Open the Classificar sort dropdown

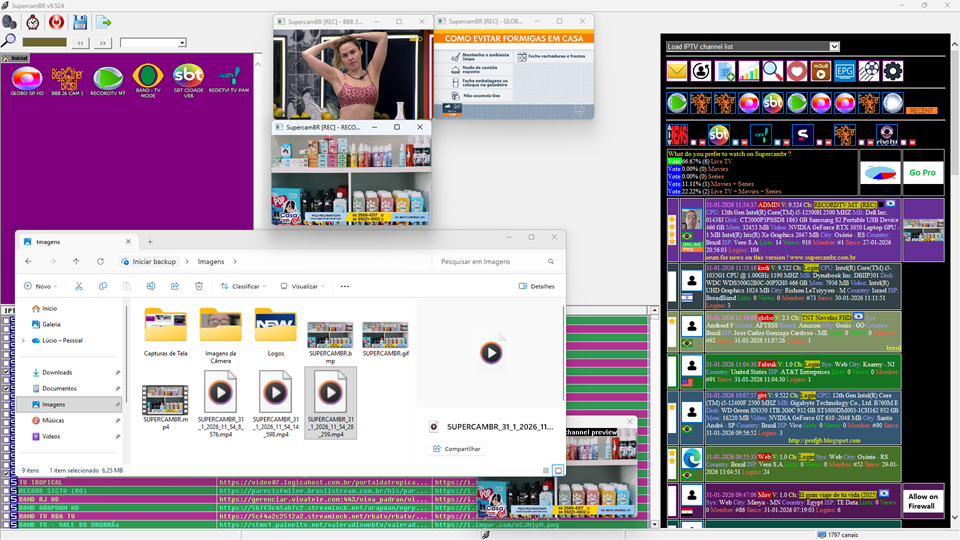[x=246, y=286]
